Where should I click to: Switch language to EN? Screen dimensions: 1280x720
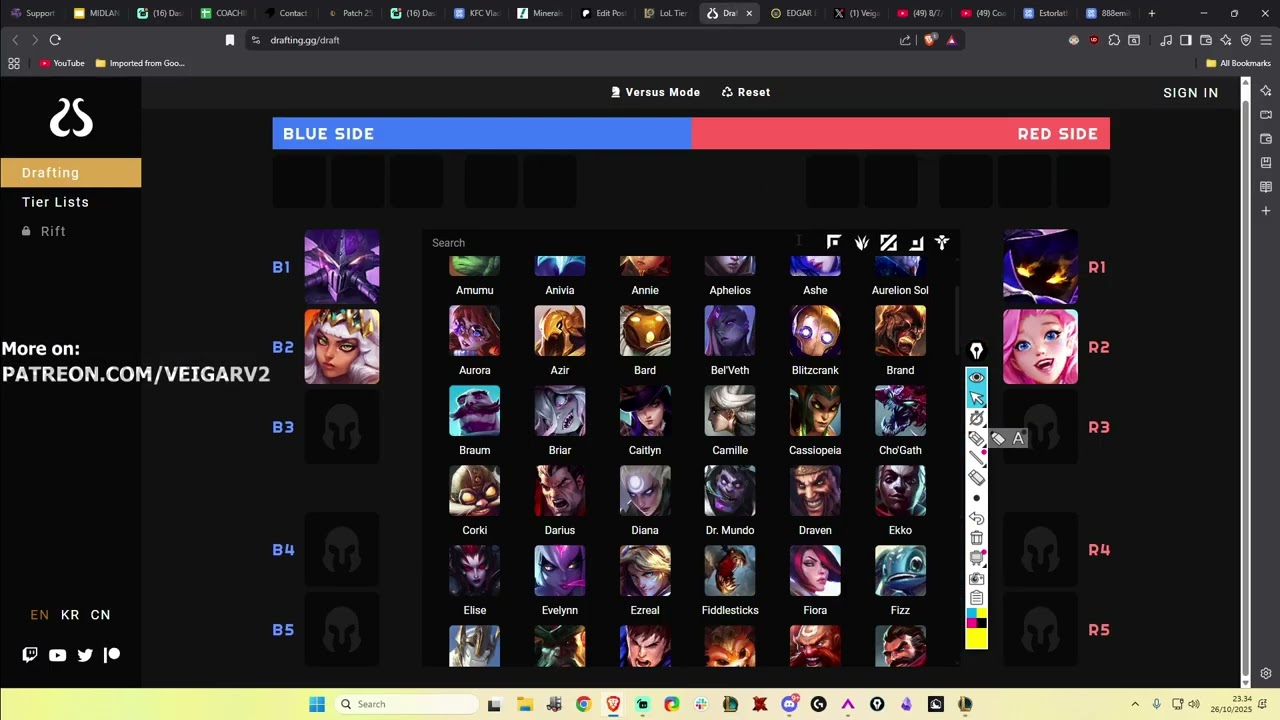[x=40, y=615]
